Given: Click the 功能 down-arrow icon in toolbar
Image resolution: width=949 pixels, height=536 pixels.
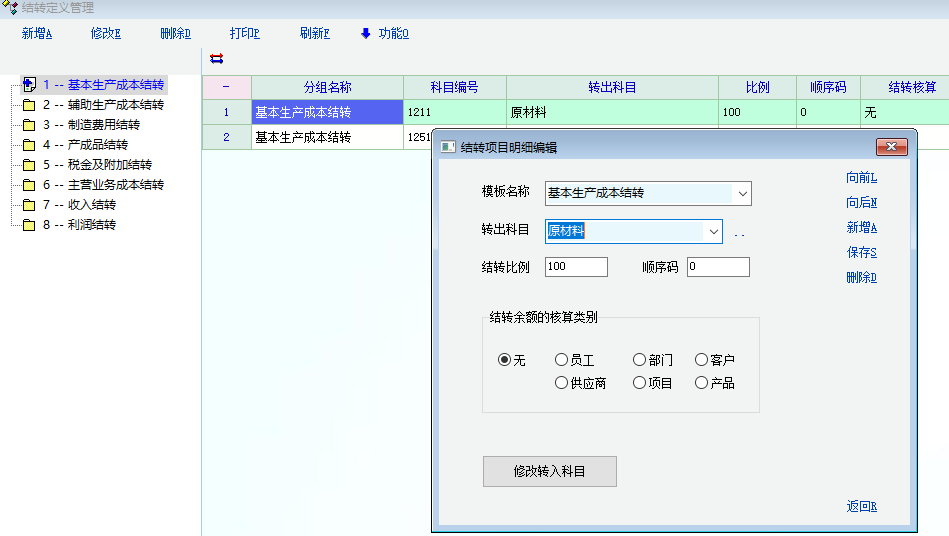Looking at the screenshot, I should coord(366,33).
